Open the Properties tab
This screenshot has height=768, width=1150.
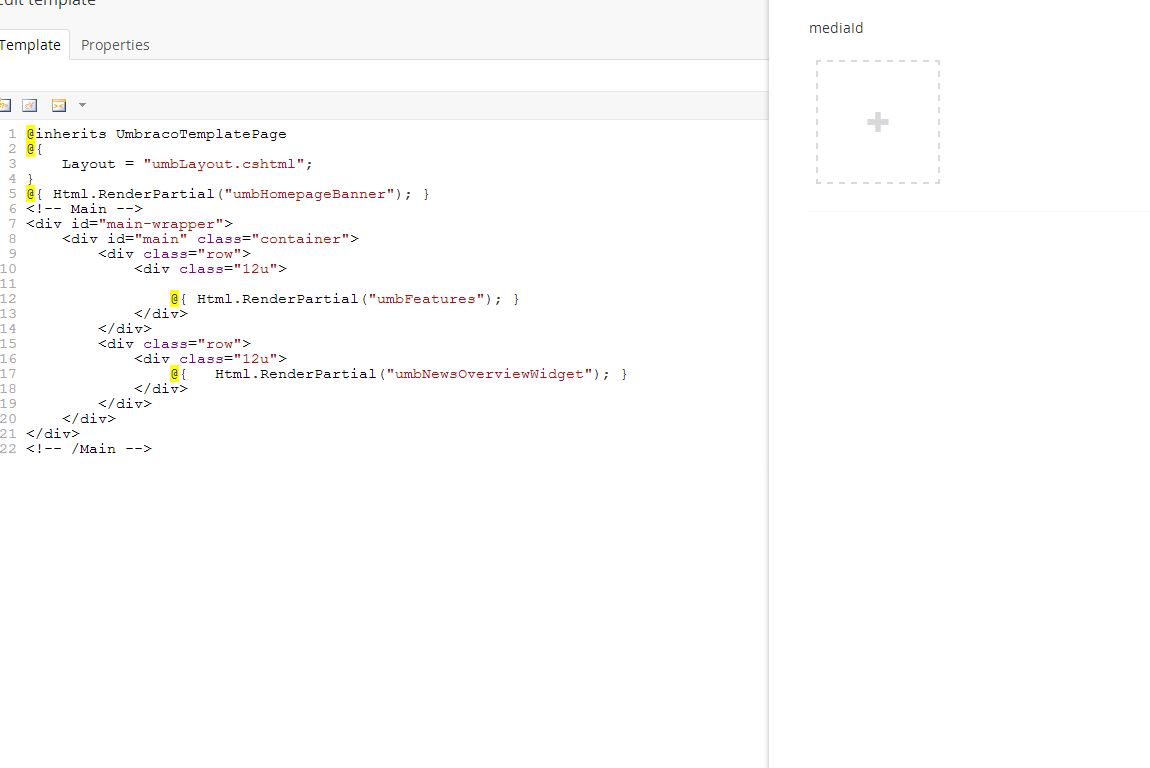115,45
